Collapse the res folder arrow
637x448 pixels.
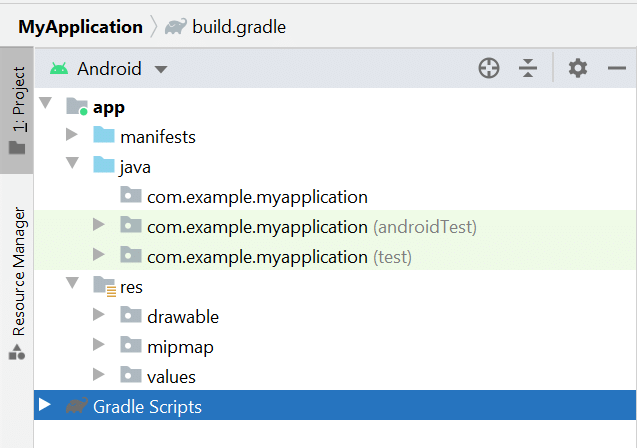72,282
